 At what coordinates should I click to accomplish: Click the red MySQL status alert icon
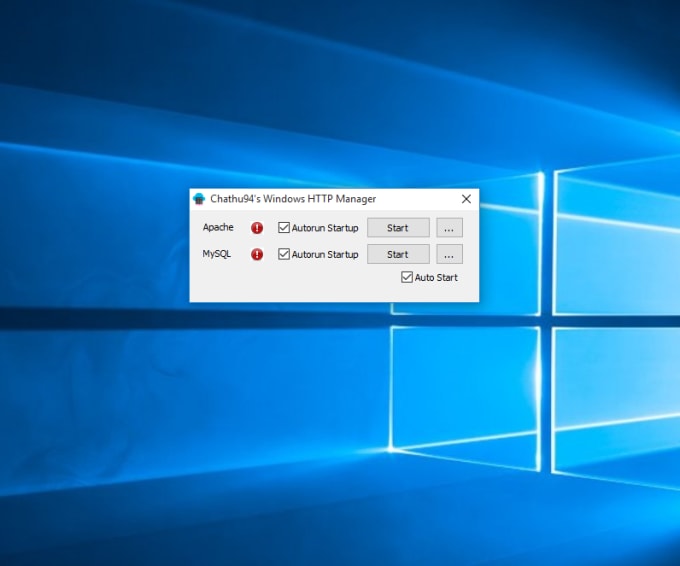pos(257,254)
